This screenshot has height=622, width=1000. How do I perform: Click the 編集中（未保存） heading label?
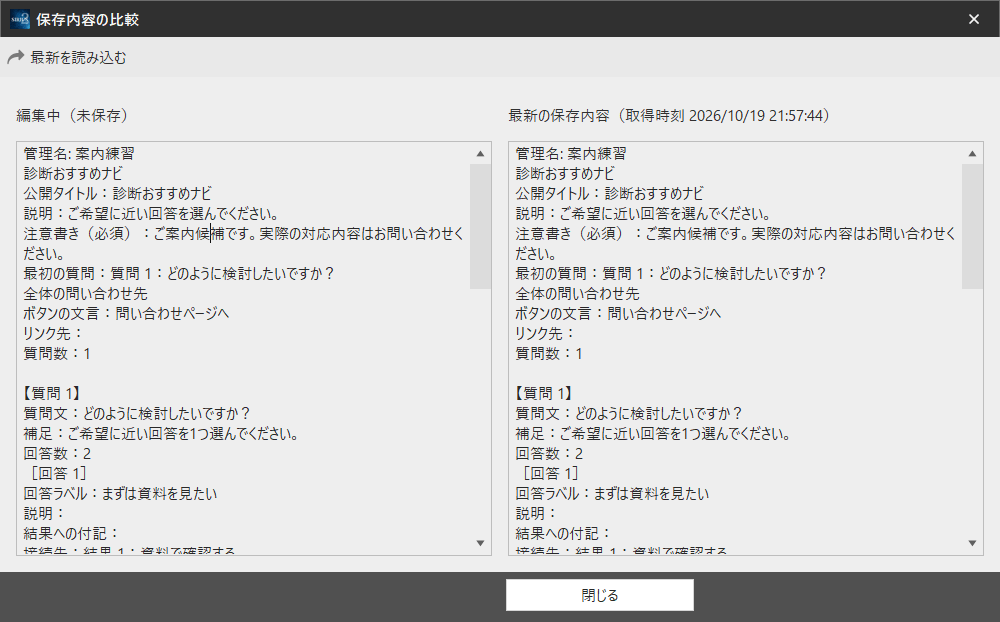click(72, 115)
